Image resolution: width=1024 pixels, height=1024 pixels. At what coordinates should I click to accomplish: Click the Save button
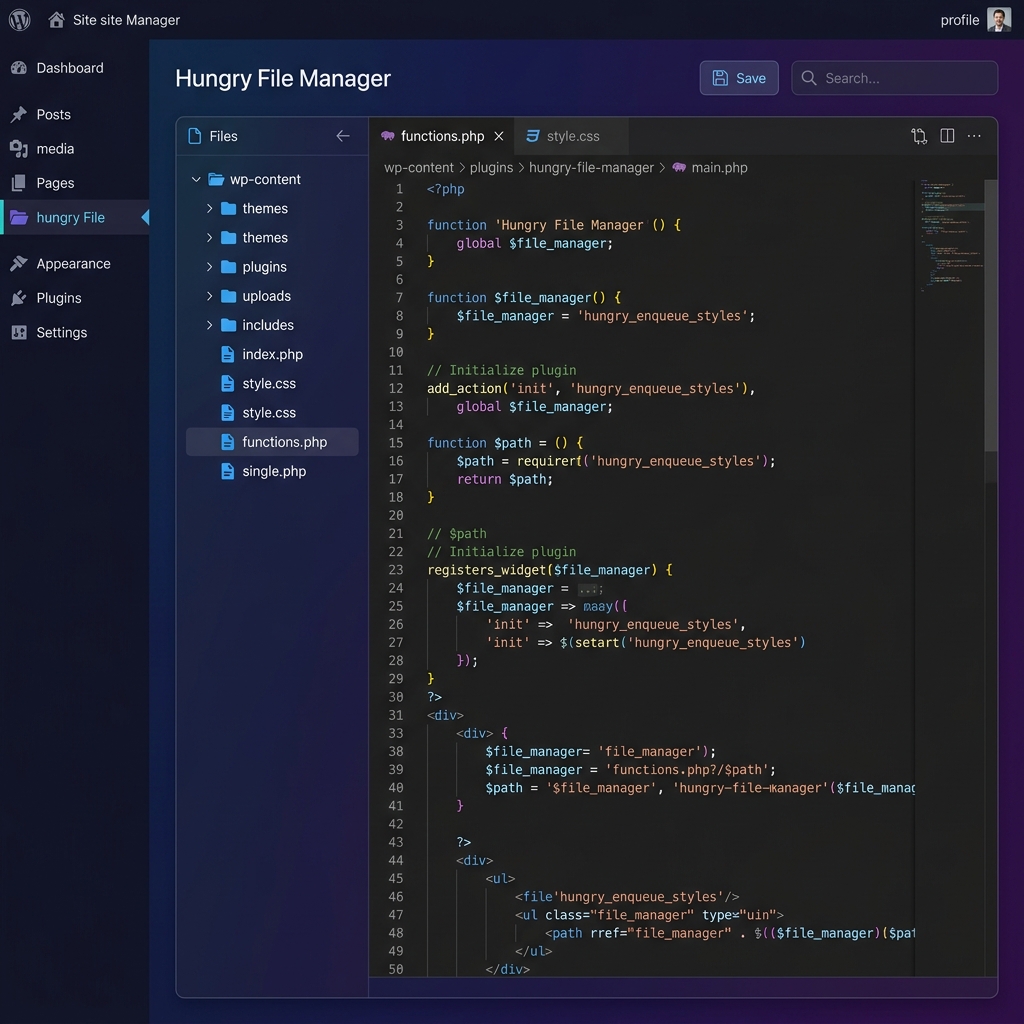[x=739, y=78]
